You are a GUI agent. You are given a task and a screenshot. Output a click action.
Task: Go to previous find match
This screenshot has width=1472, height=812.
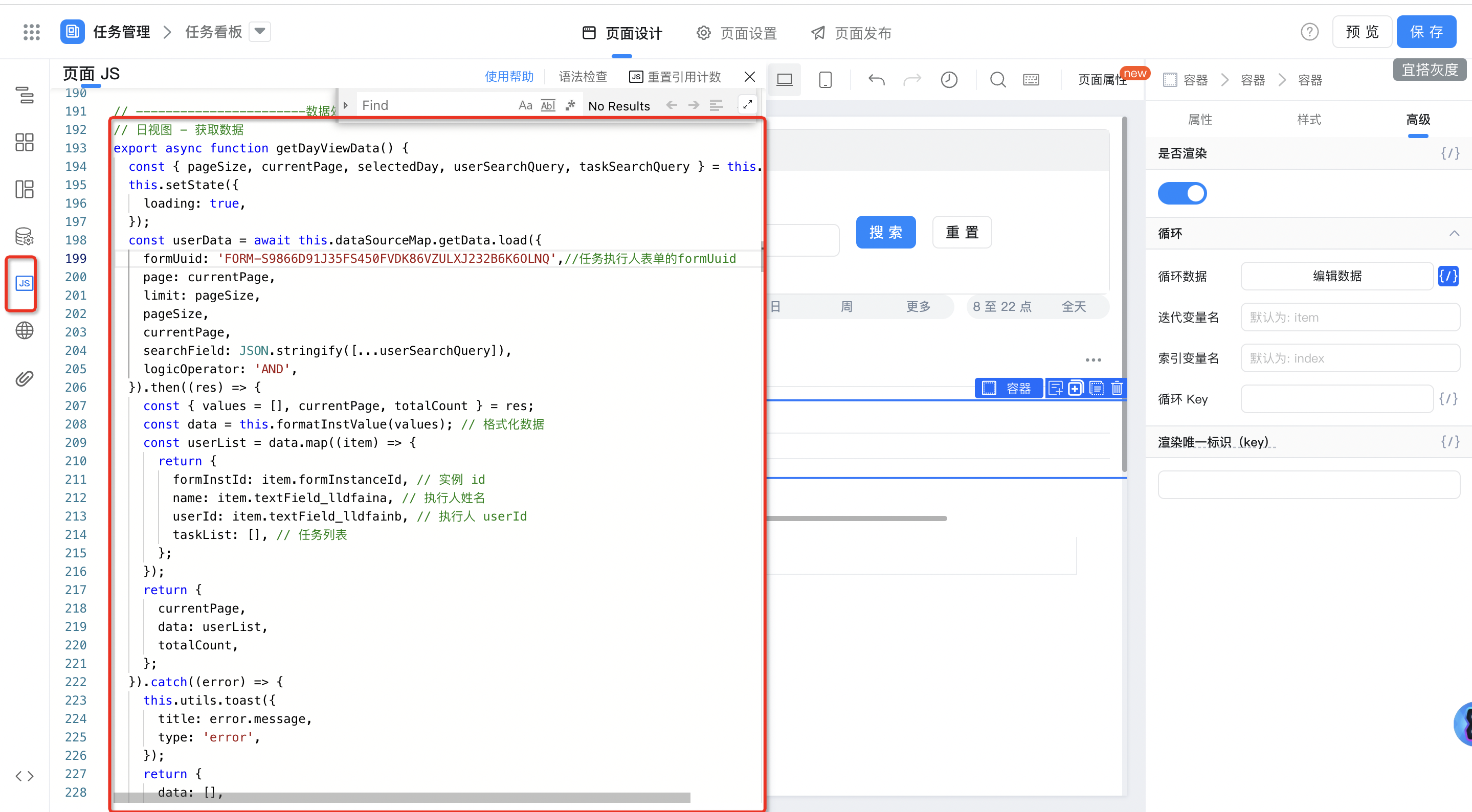tap(672, 105)
